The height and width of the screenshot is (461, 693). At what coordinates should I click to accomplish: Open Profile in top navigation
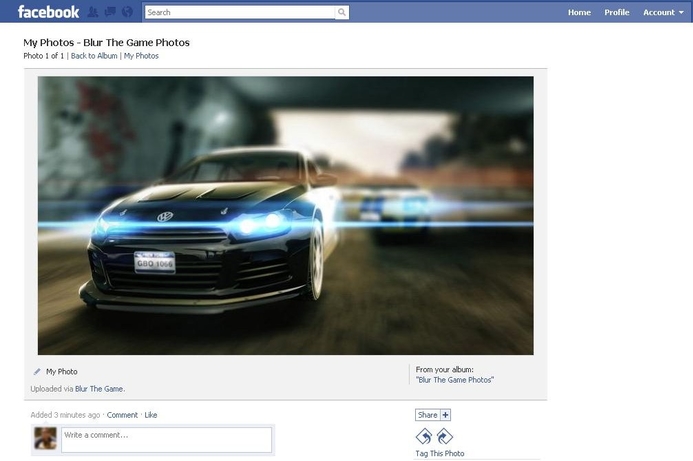coord(617,12)
